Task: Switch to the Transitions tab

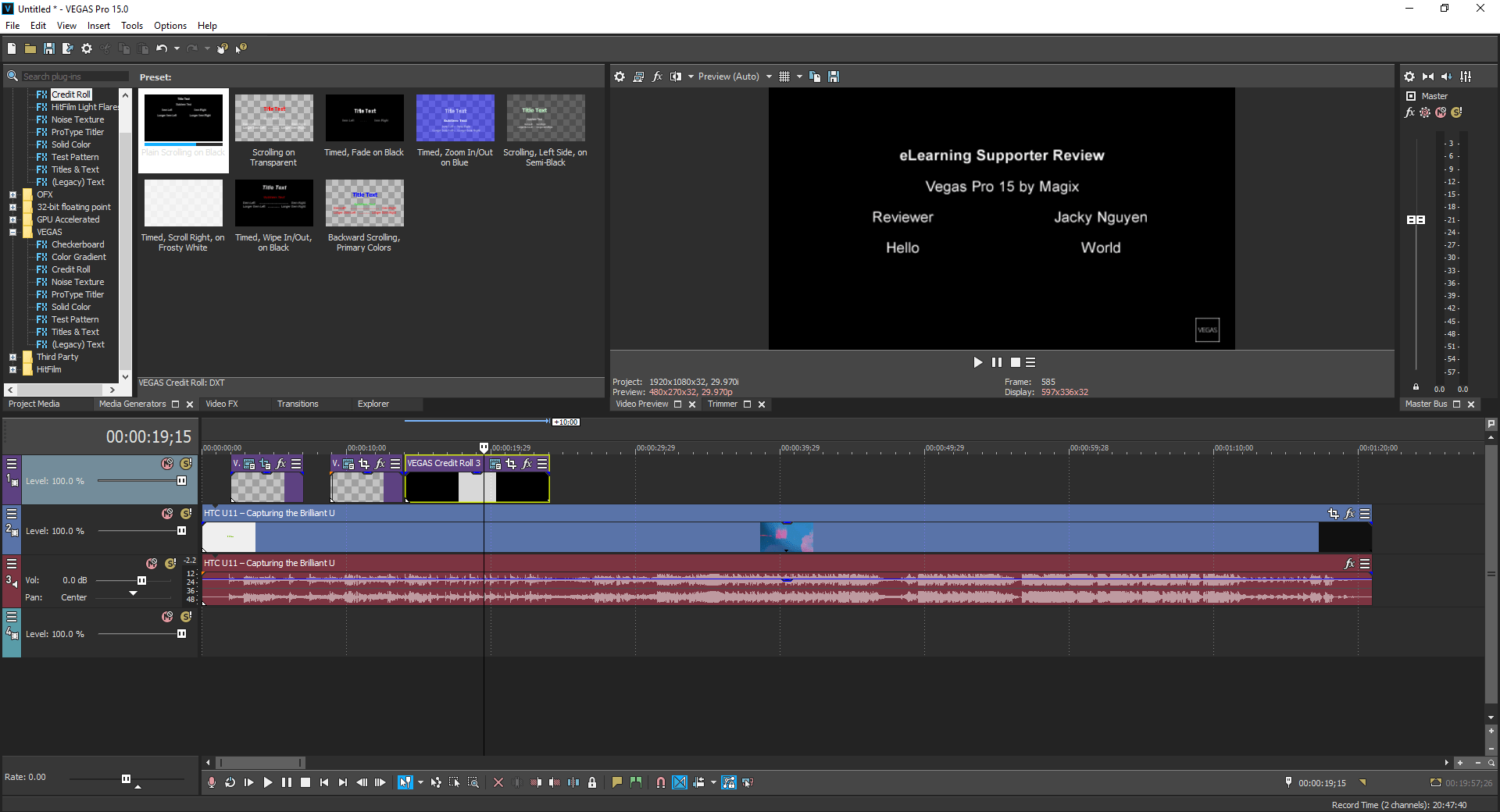Action: coord(298,404)
